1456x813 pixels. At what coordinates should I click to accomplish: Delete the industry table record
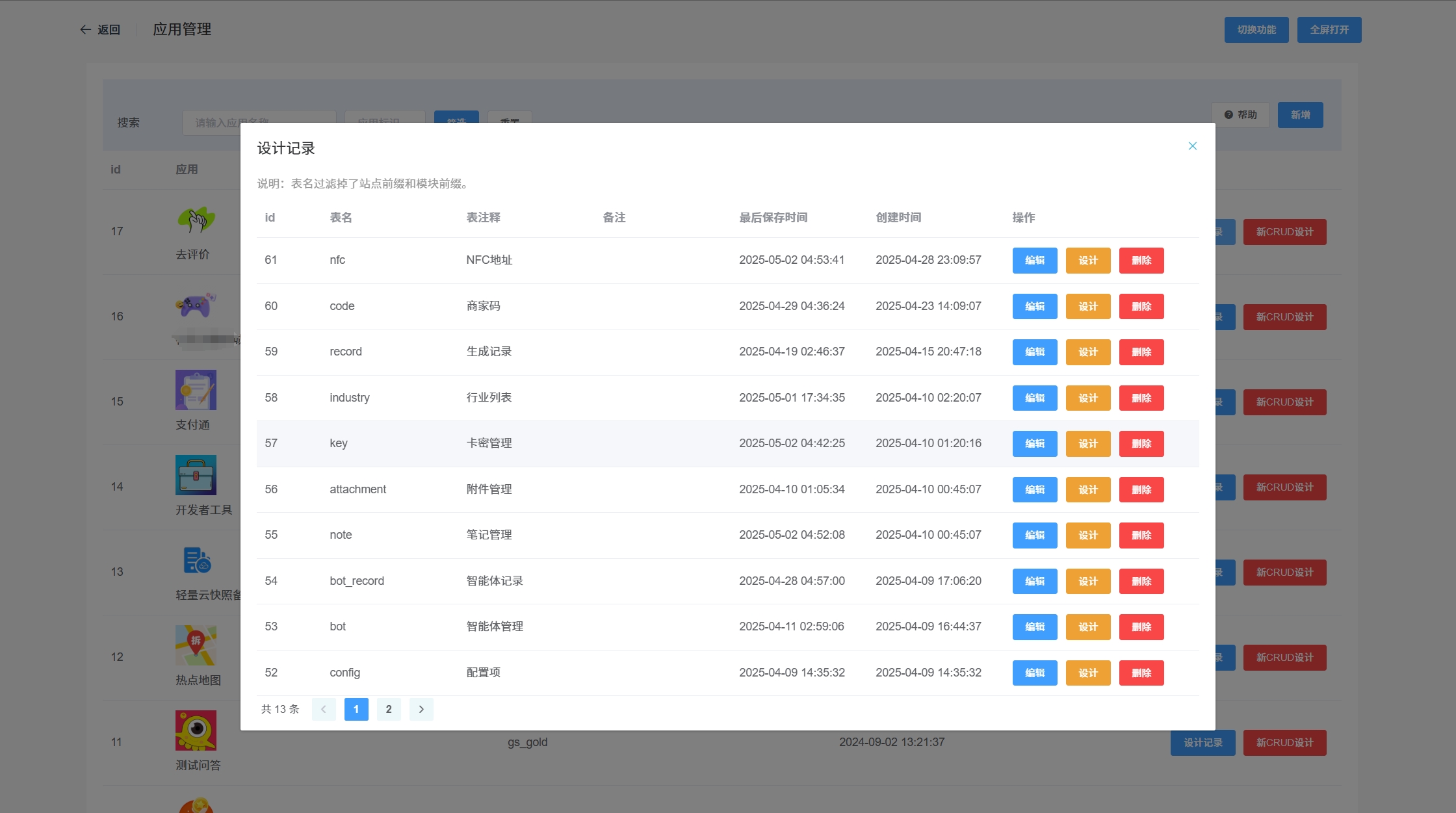[1141, 398]
